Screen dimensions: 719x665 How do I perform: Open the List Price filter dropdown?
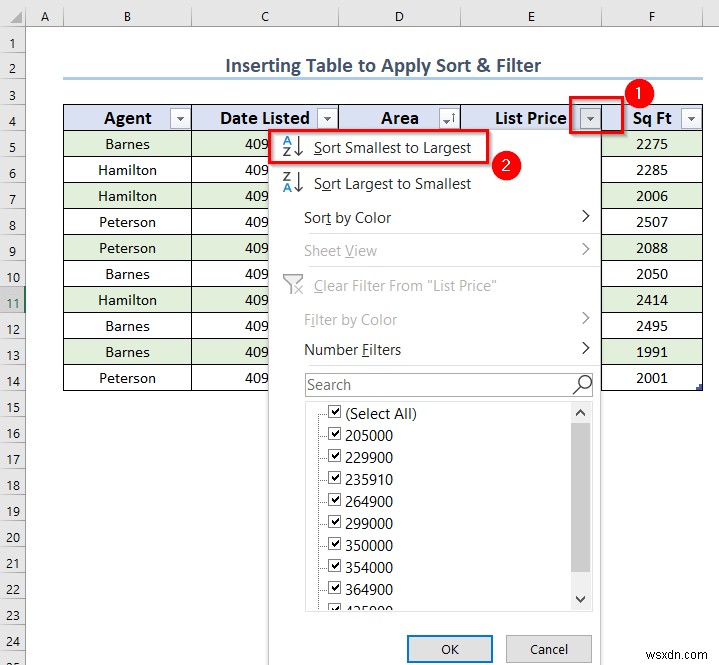[590, 119]
